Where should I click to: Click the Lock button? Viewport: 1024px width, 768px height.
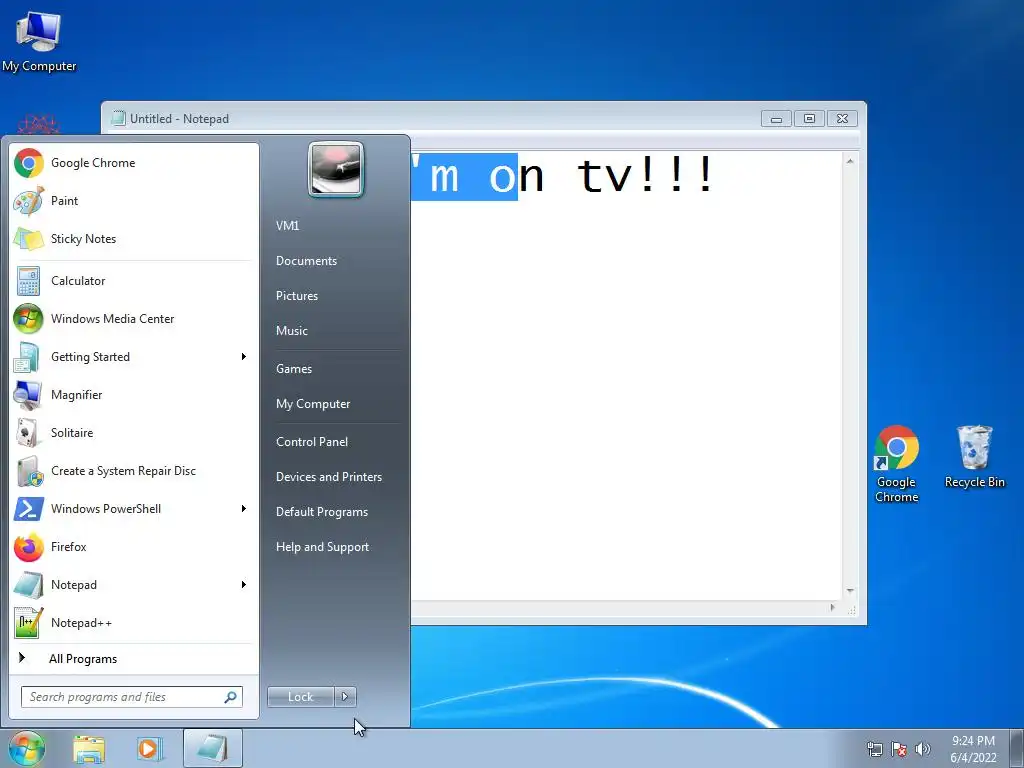coord(300,697)
